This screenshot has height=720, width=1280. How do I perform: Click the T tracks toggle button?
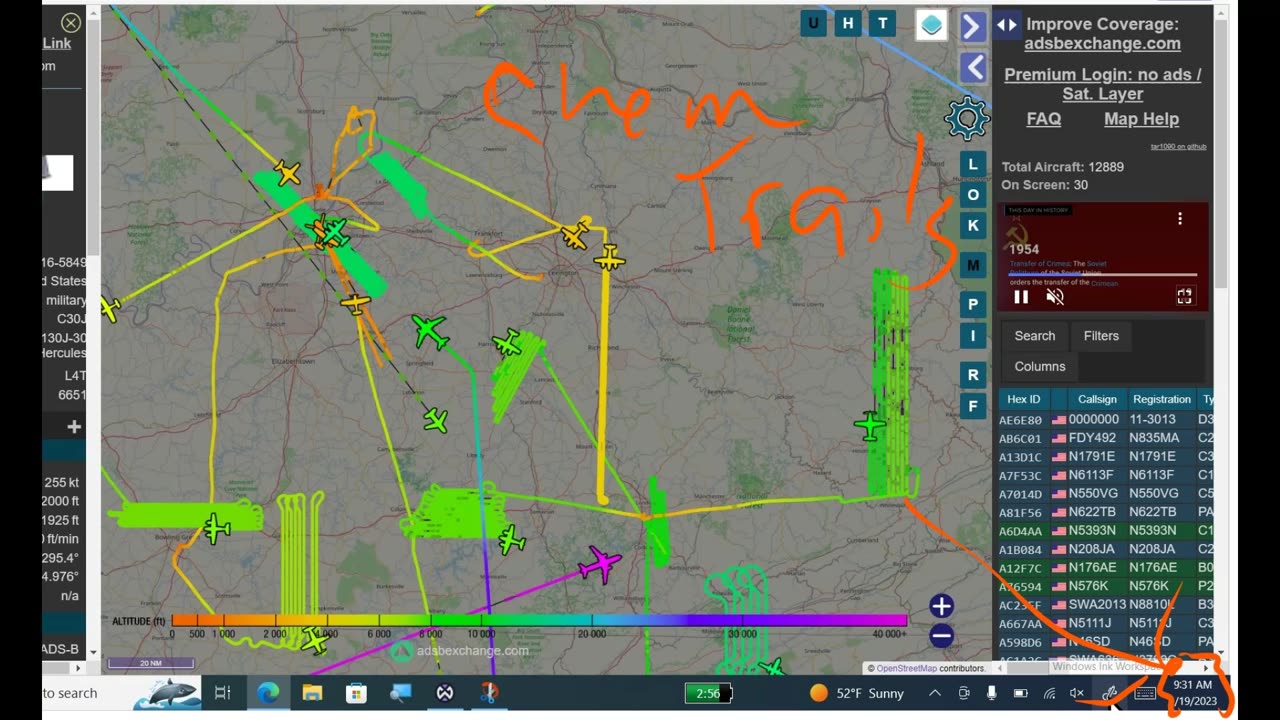pos(882,23)
